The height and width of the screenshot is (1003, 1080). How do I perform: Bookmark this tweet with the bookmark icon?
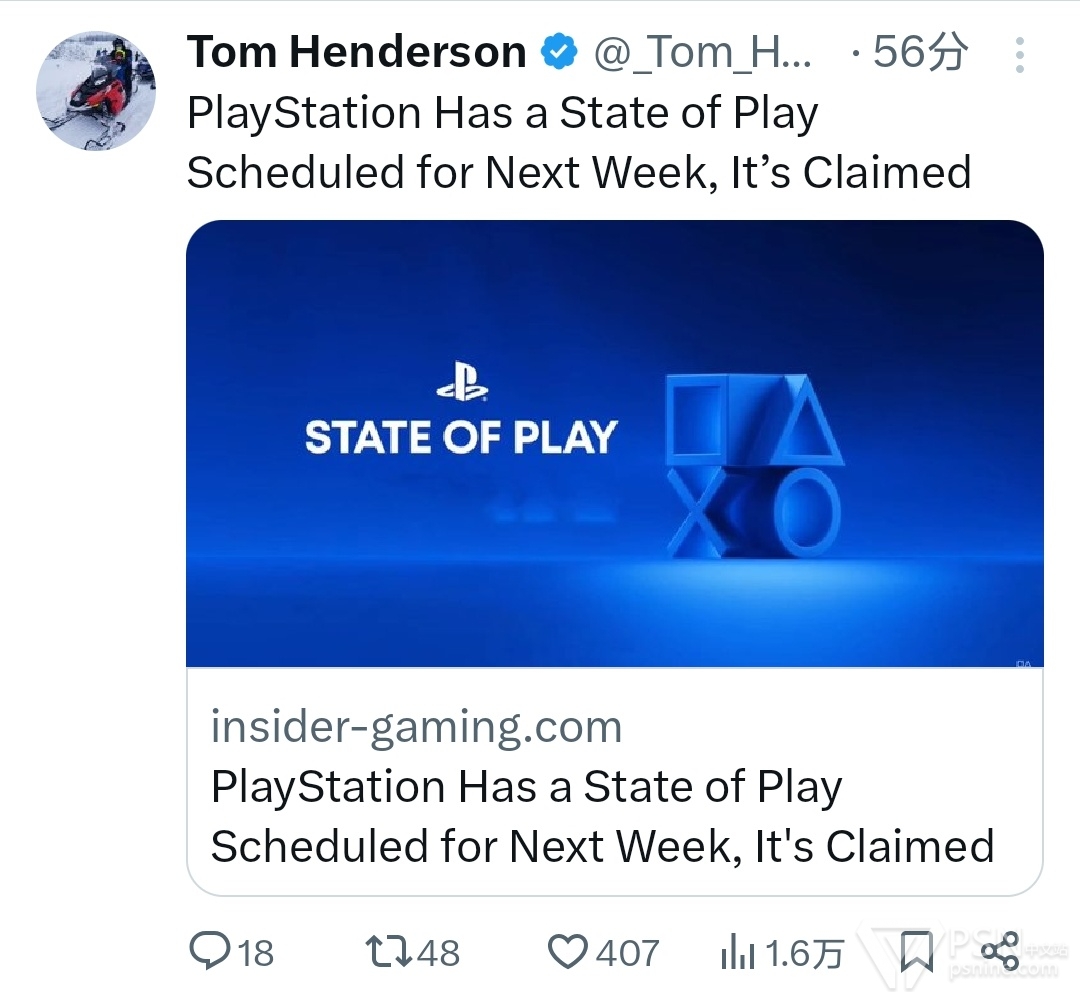coord(916,952)
